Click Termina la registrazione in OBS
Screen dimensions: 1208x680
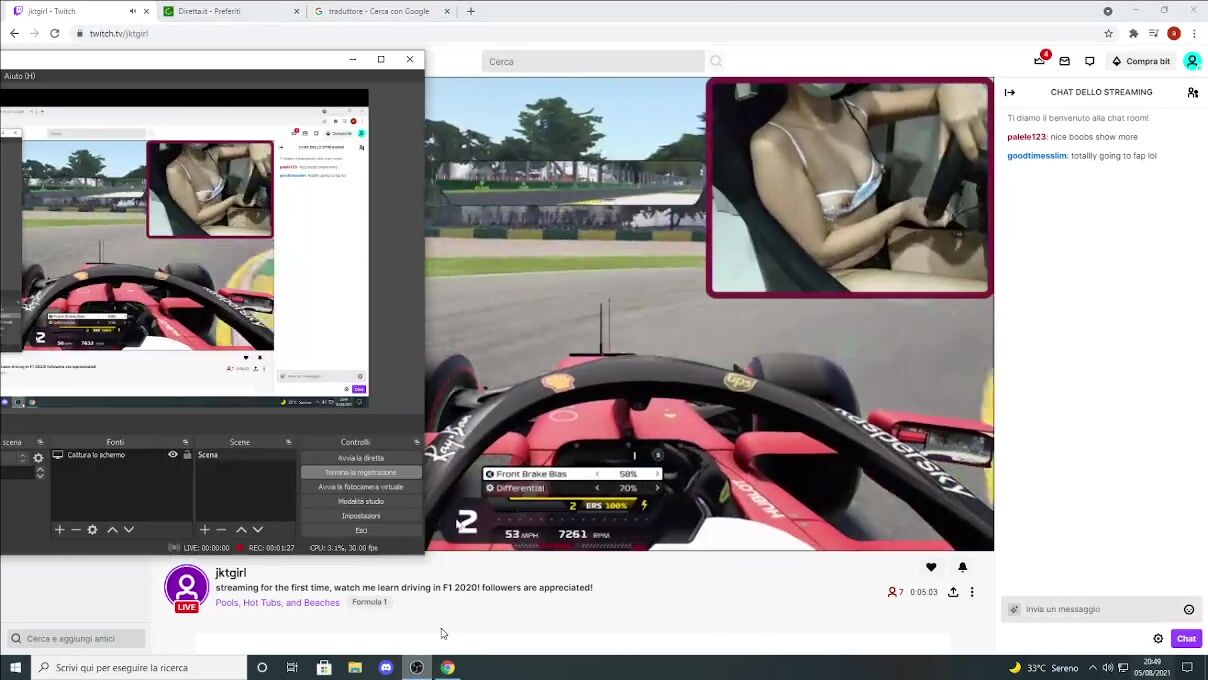point(361,472)
